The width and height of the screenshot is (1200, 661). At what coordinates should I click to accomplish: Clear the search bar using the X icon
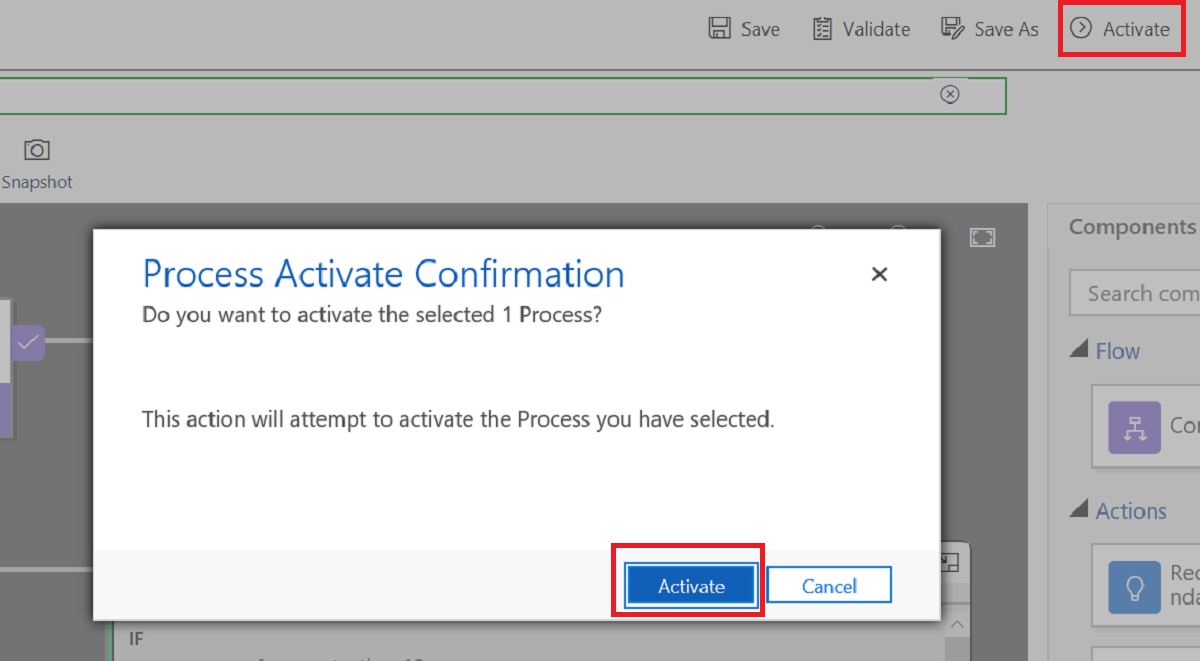coord(949,93)
